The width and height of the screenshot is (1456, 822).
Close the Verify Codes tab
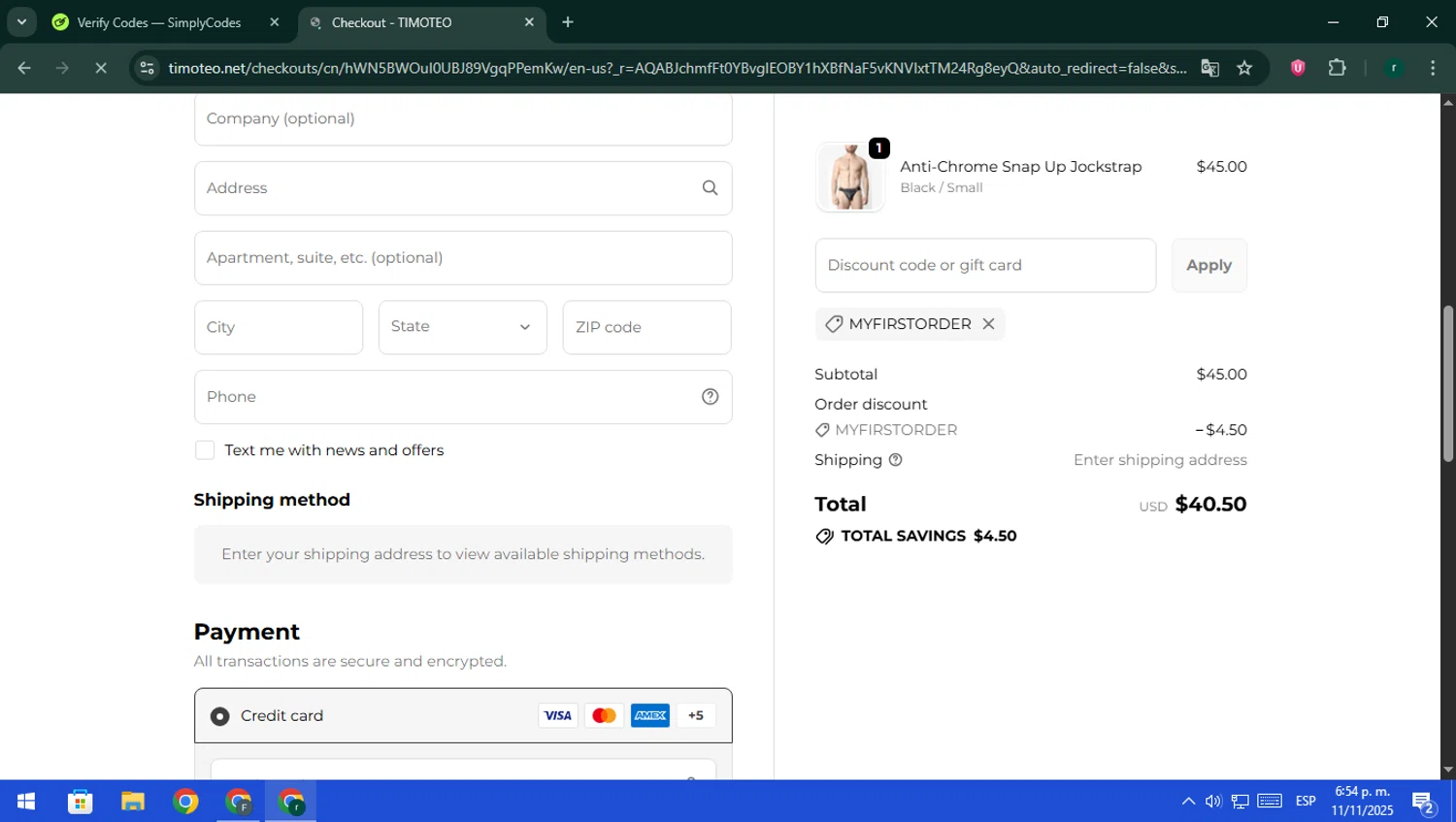[x=275, y=22]
